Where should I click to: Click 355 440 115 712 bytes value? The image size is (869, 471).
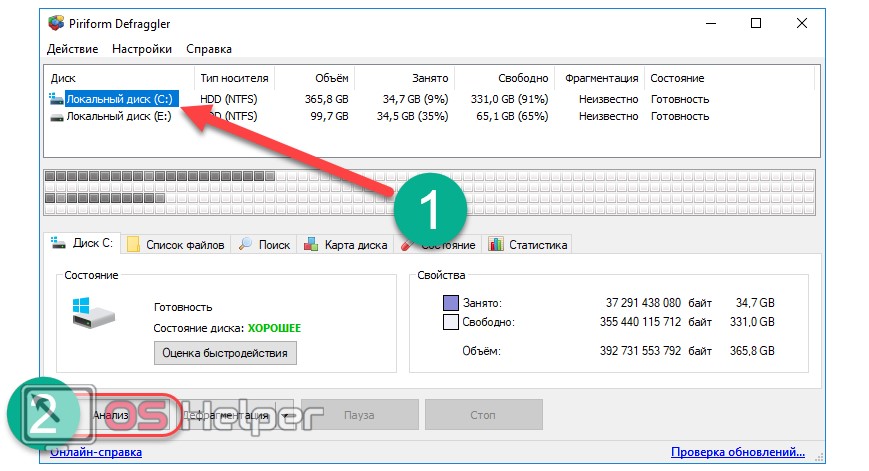(x=640, y=322)
